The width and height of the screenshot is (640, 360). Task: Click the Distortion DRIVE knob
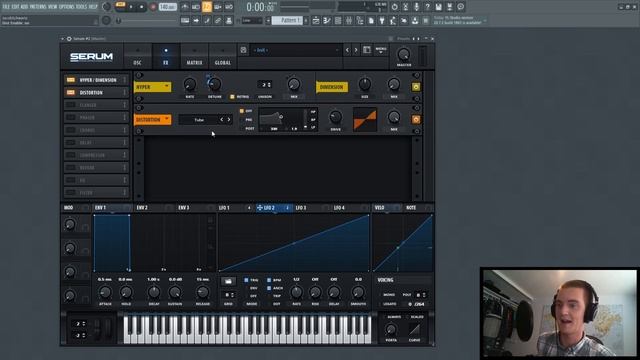click(336, 118)
